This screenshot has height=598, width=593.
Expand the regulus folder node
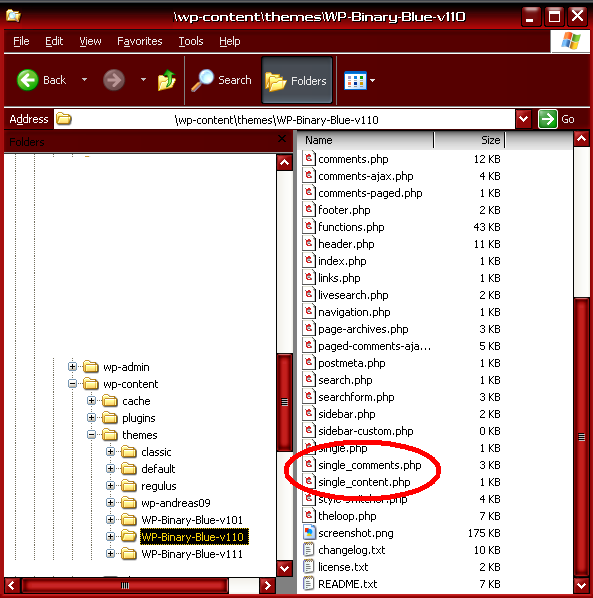pos(110,485)
